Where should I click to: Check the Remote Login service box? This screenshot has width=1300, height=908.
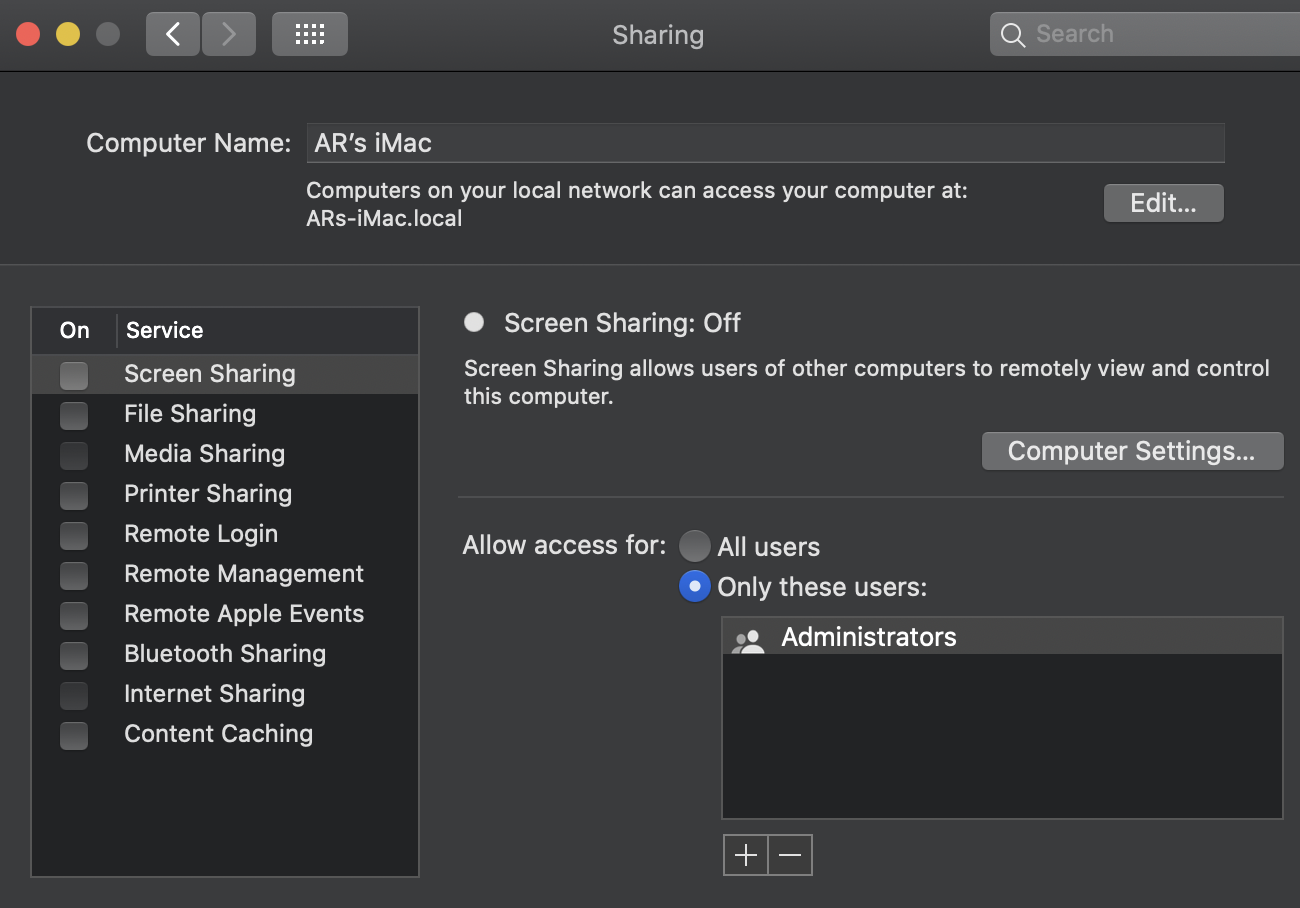coord(74,535)
